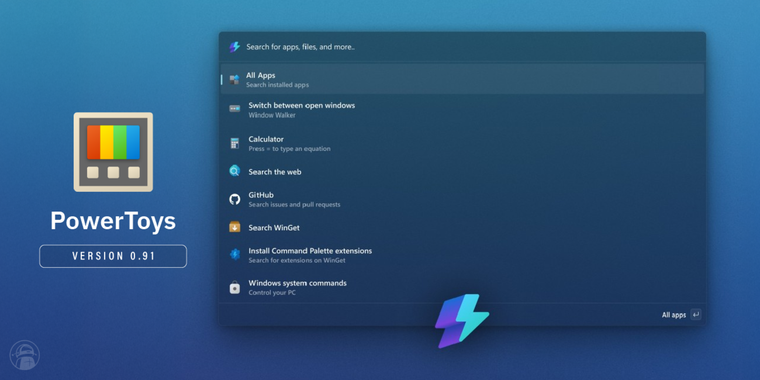Click Search for extensions on WinGet text

[x=297, y=260]
